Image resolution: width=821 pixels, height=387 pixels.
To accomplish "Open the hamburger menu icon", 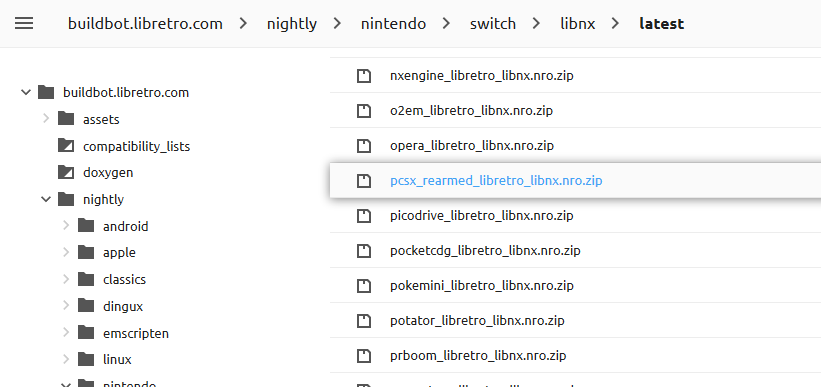I will click(x=24, y=24).
